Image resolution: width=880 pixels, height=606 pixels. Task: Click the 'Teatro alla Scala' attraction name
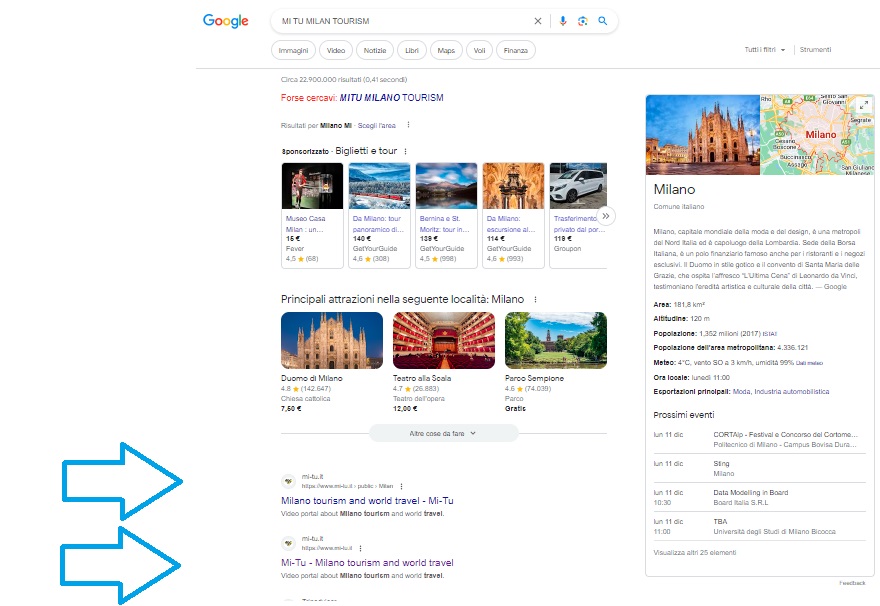(x=422, y=378)
